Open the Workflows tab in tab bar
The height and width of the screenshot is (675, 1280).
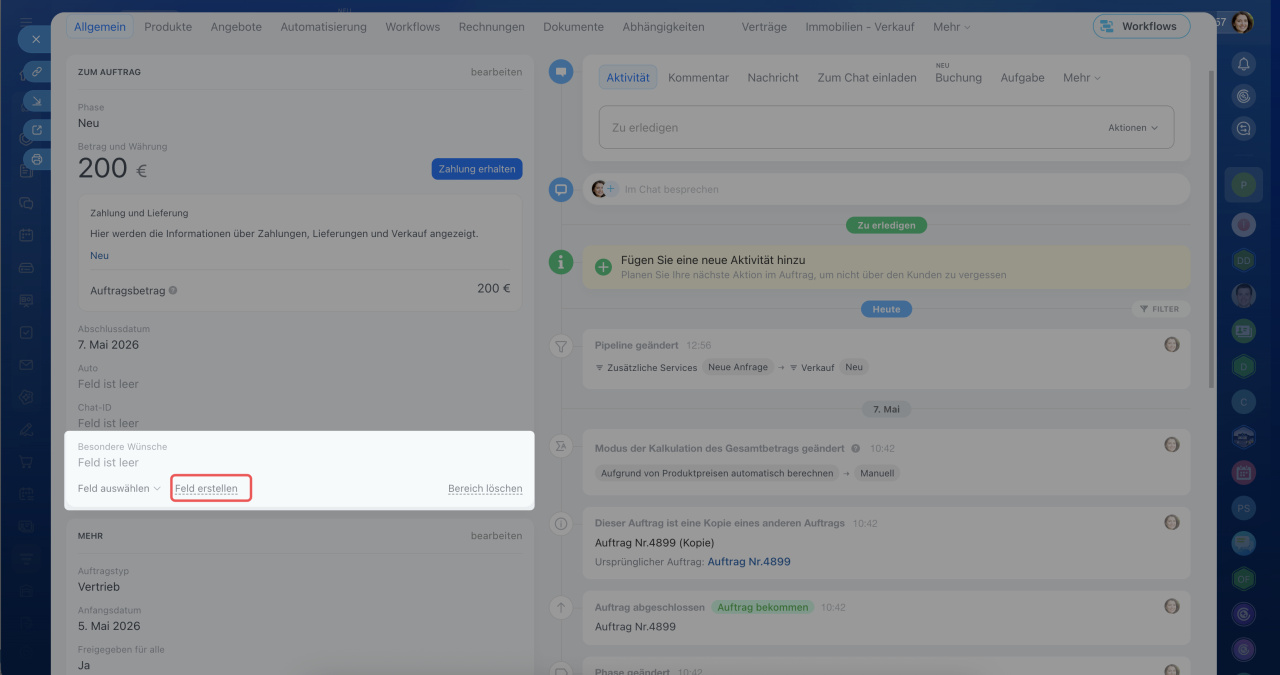[412, 27]
